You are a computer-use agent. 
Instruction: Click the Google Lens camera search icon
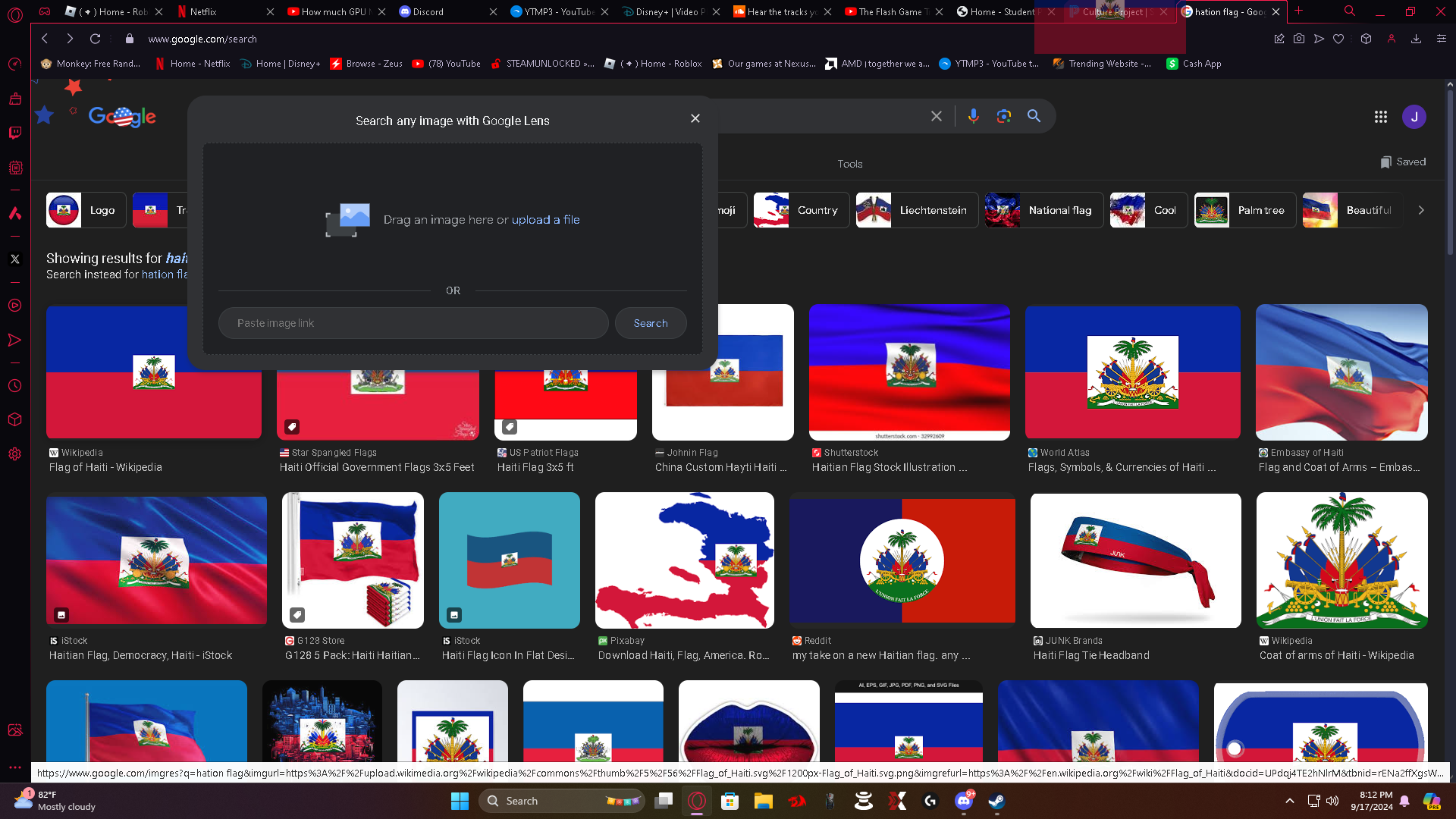(x=1004, y=116)
